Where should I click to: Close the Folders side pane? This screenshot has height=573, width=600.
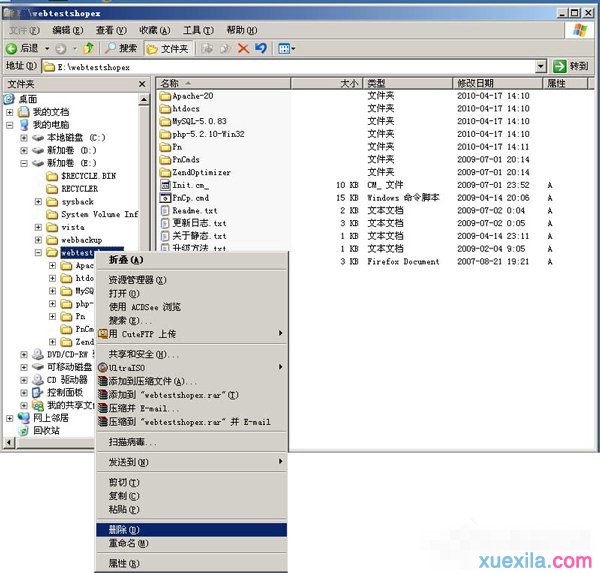[142, 84]
